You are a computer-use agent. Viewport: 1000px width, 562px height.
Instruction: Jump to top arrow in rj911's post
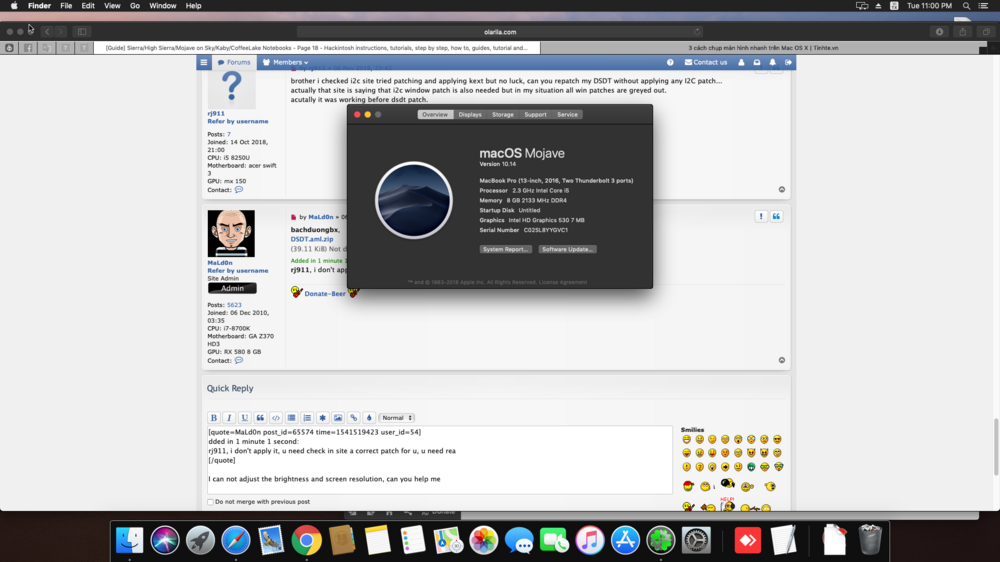(x=781, y=189)
